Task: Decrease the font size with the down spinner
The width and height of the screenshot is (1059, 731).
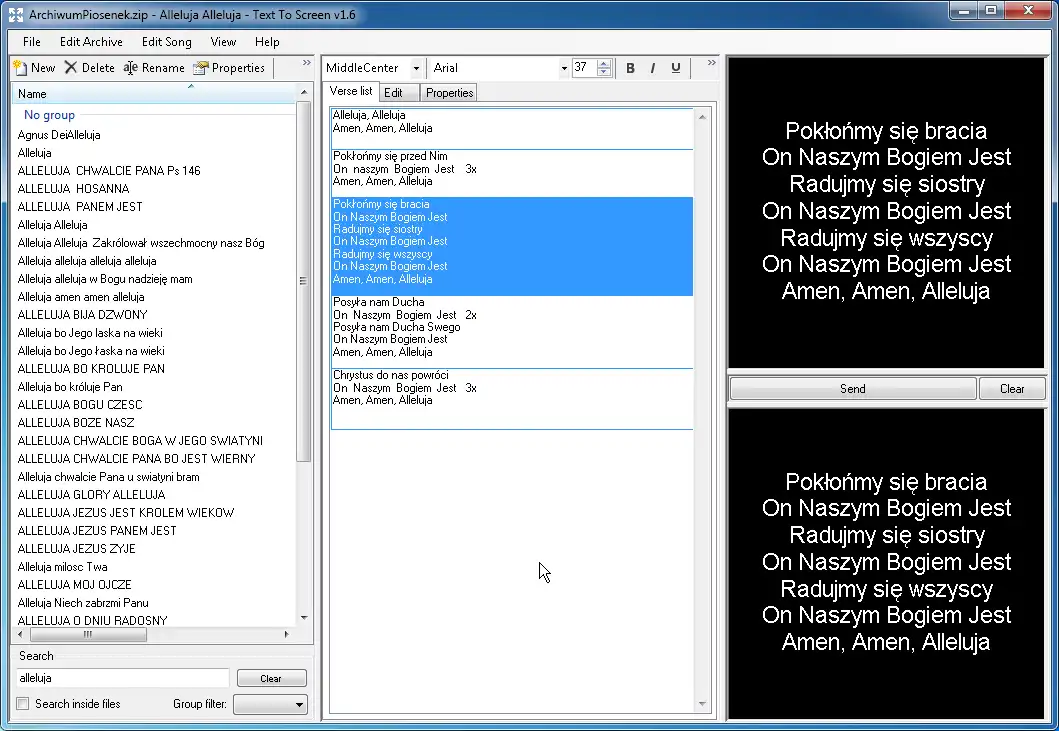Action: click(604, 72)
